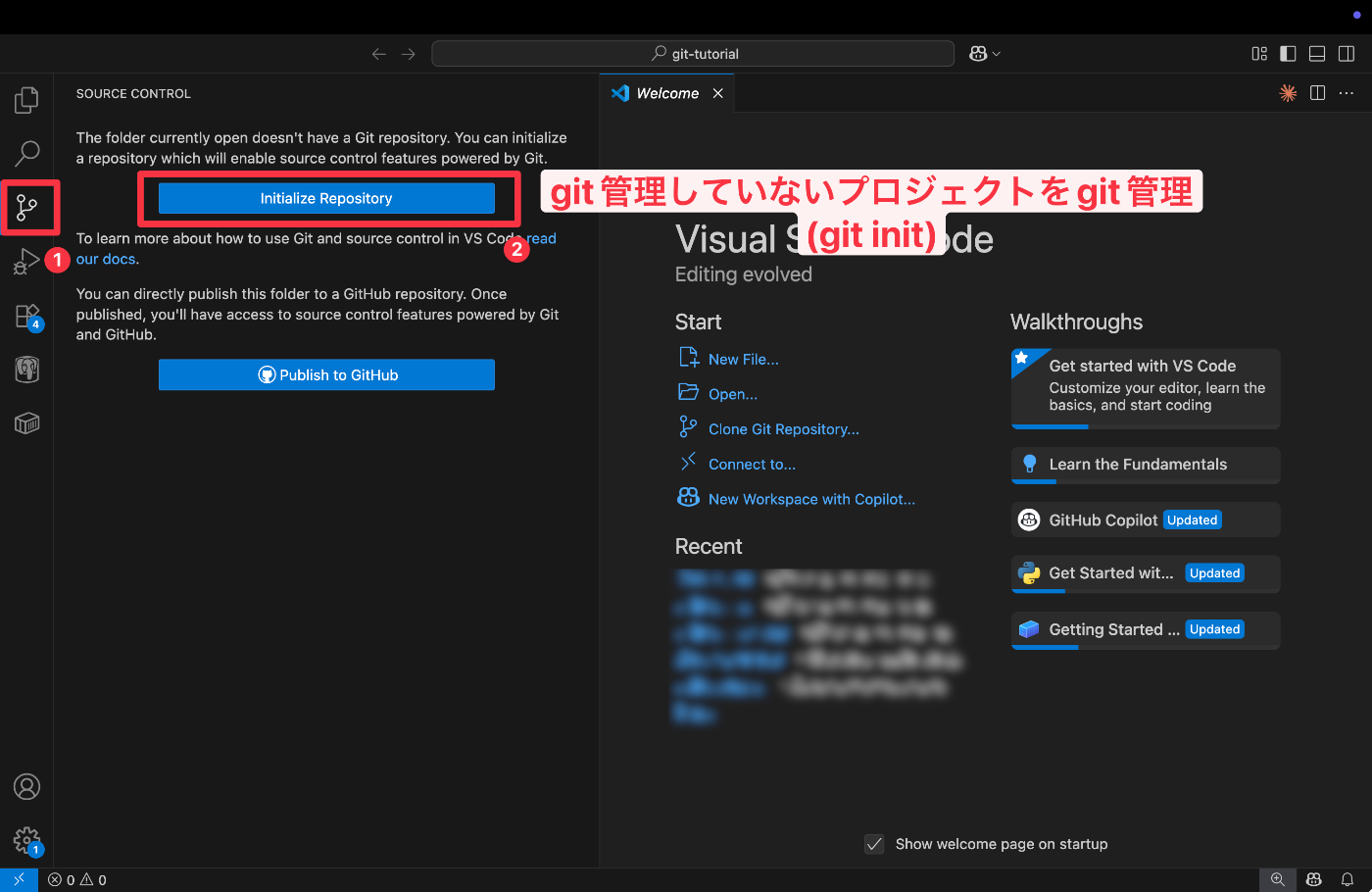Click the git-tutorial command center search

tap(693, 54)
